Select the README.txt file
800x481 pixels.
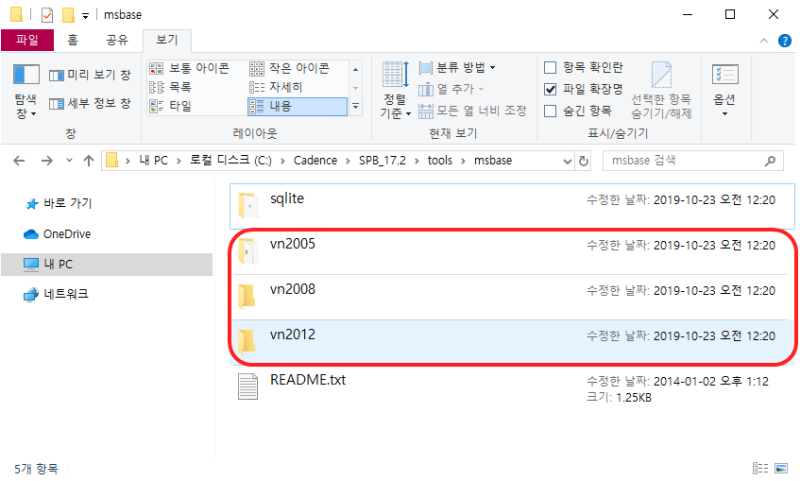pos(512,388)
